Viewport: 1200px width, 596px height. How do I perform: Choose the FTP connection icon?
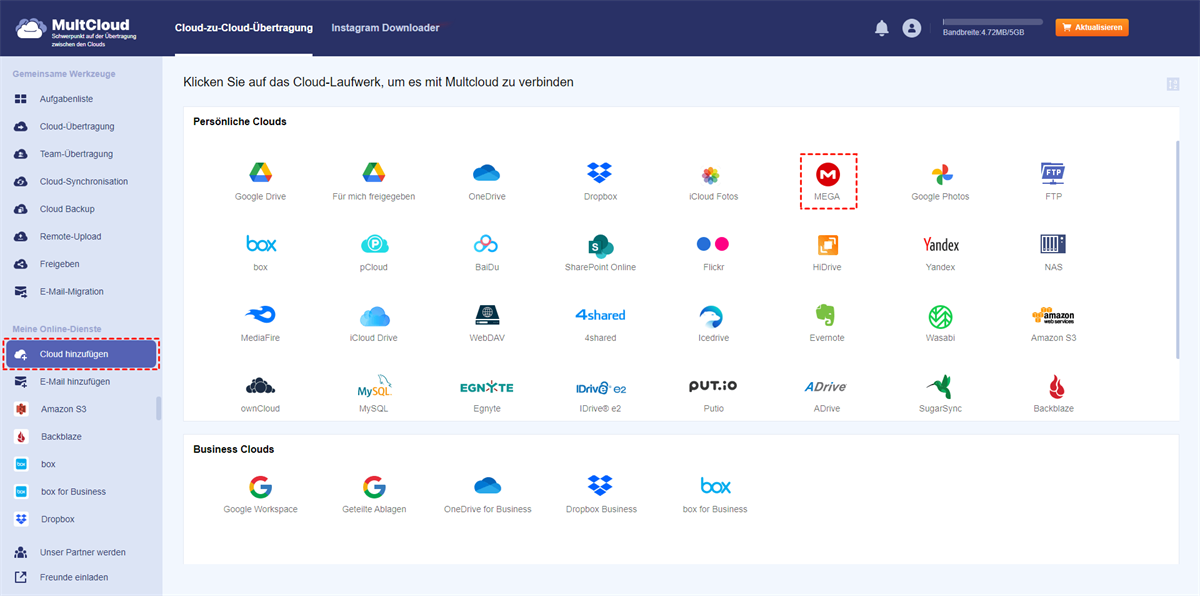1053,173
